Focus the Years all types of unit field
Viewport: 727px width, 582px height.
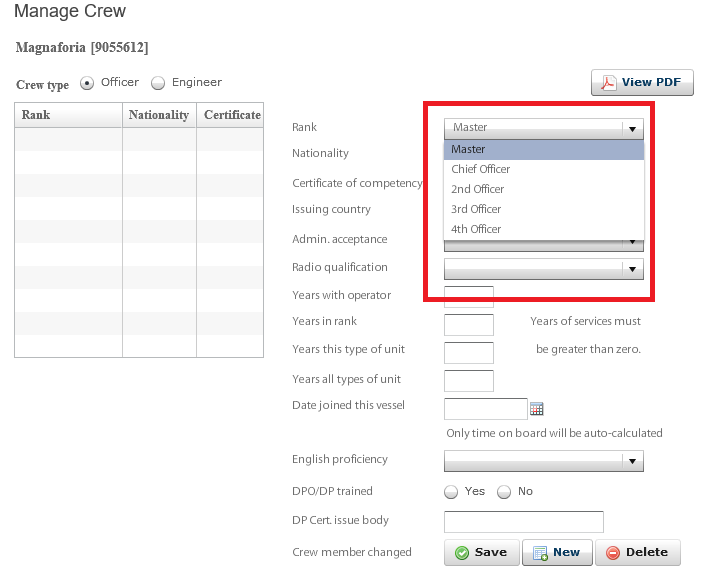469,381
